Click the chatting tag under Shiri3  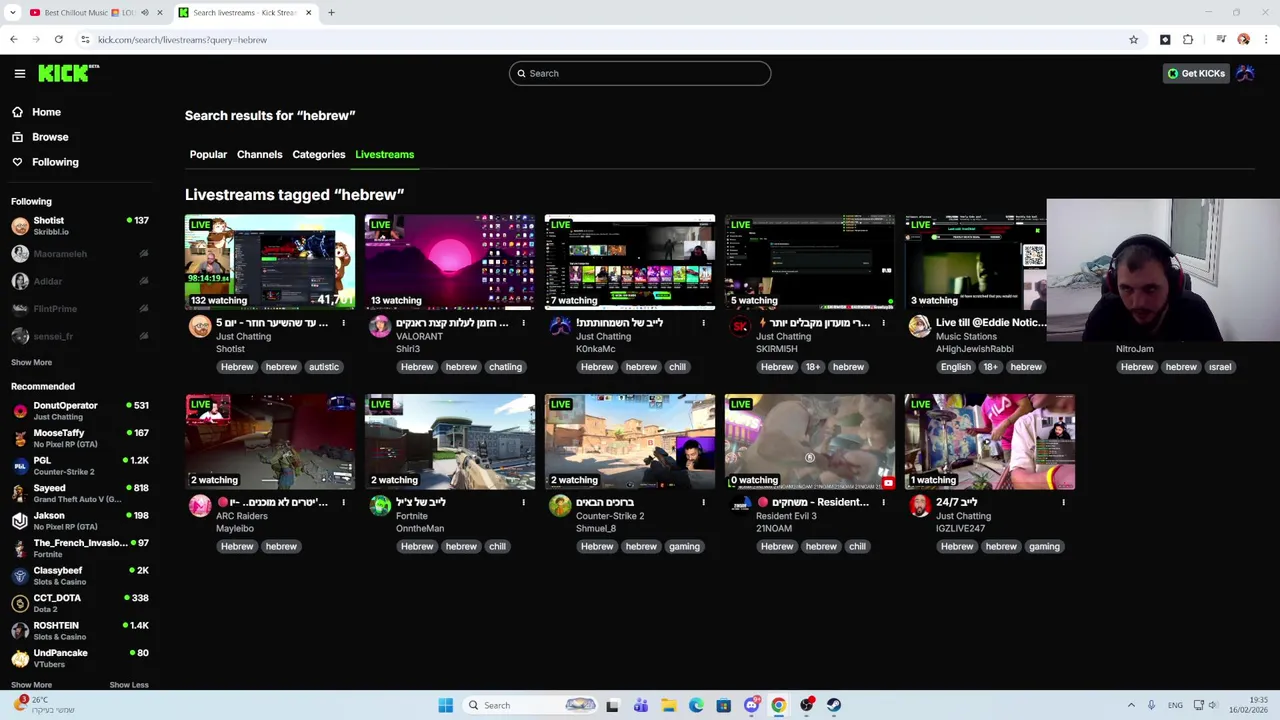505,367
